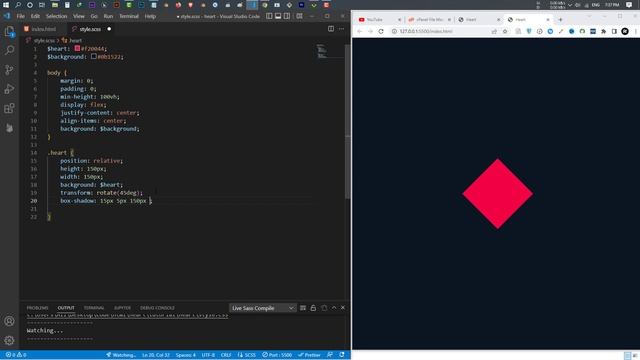Click Port : 5500 Live Server status
Image resolution: width=640 pixels, height=360 pixels.
click(277, 355)
